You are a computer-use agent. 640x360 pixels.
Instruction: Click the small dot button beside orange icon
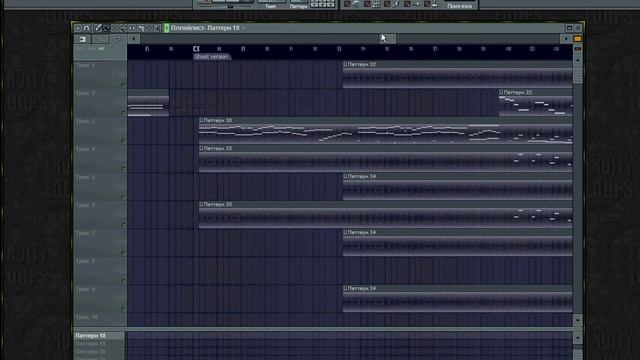point(566,39)
